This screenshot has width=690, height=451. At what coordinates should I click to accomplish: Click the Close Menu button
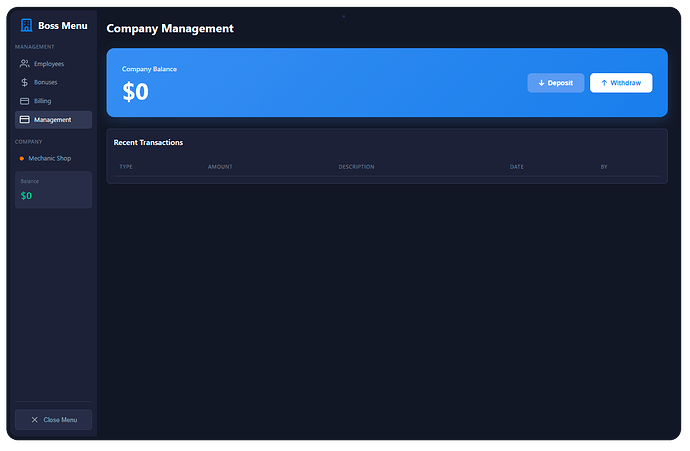[x=53, y=420]
